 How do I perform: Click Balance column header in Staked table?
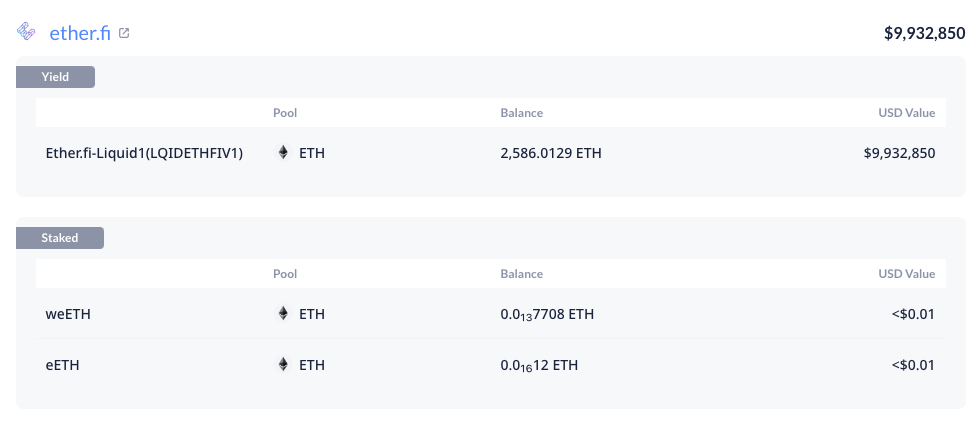pos(522,274)
